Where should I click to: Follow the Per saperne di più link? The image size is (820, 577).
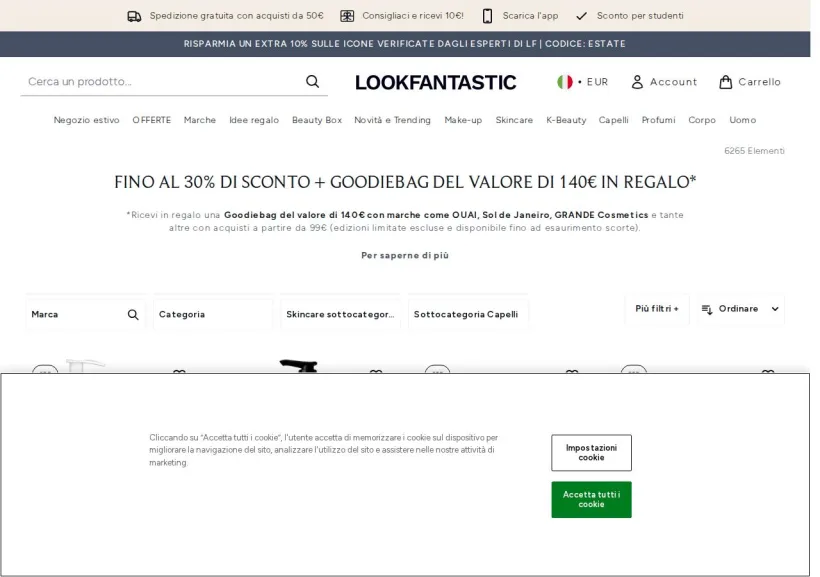(405, 255)
